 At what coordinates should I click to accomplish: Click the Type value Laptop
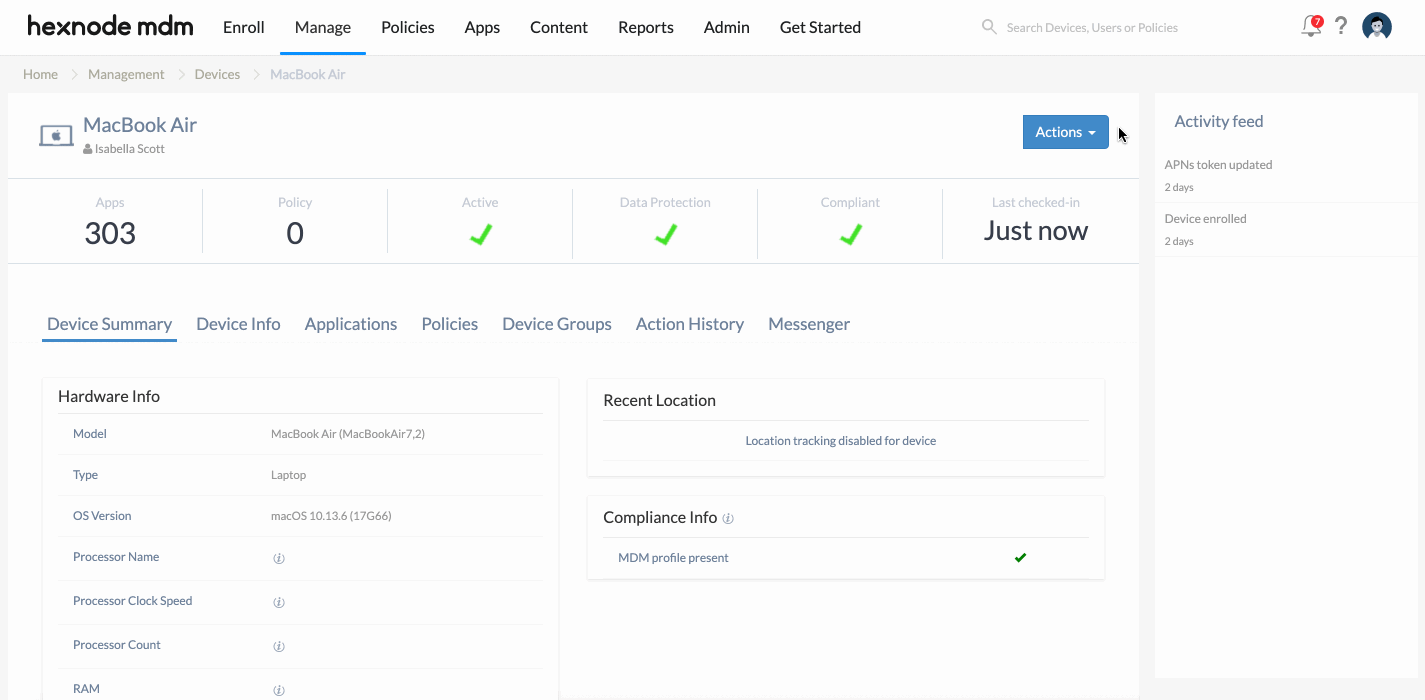(288, 475)
